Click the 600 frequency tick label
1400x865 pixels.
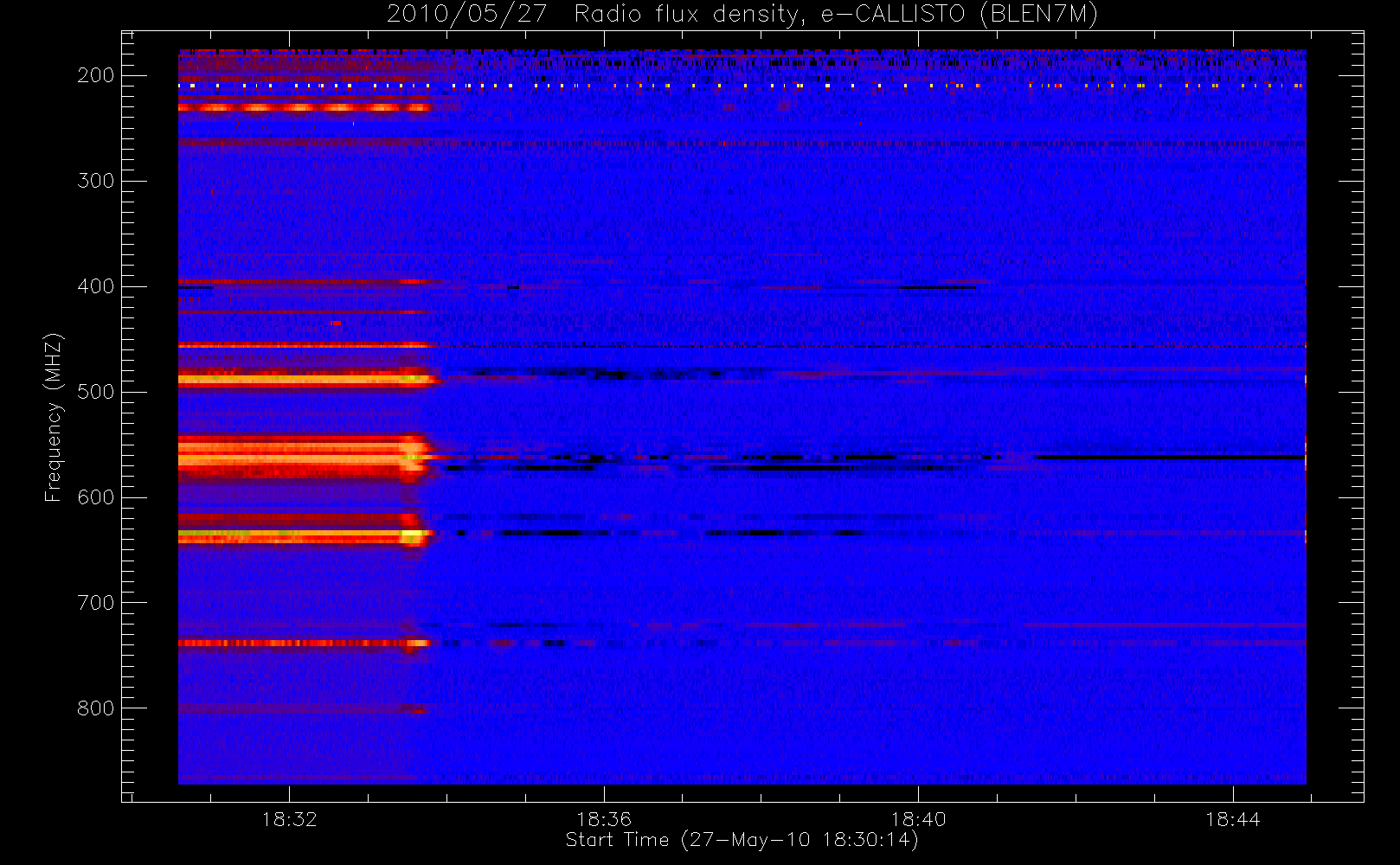(96, 497)
